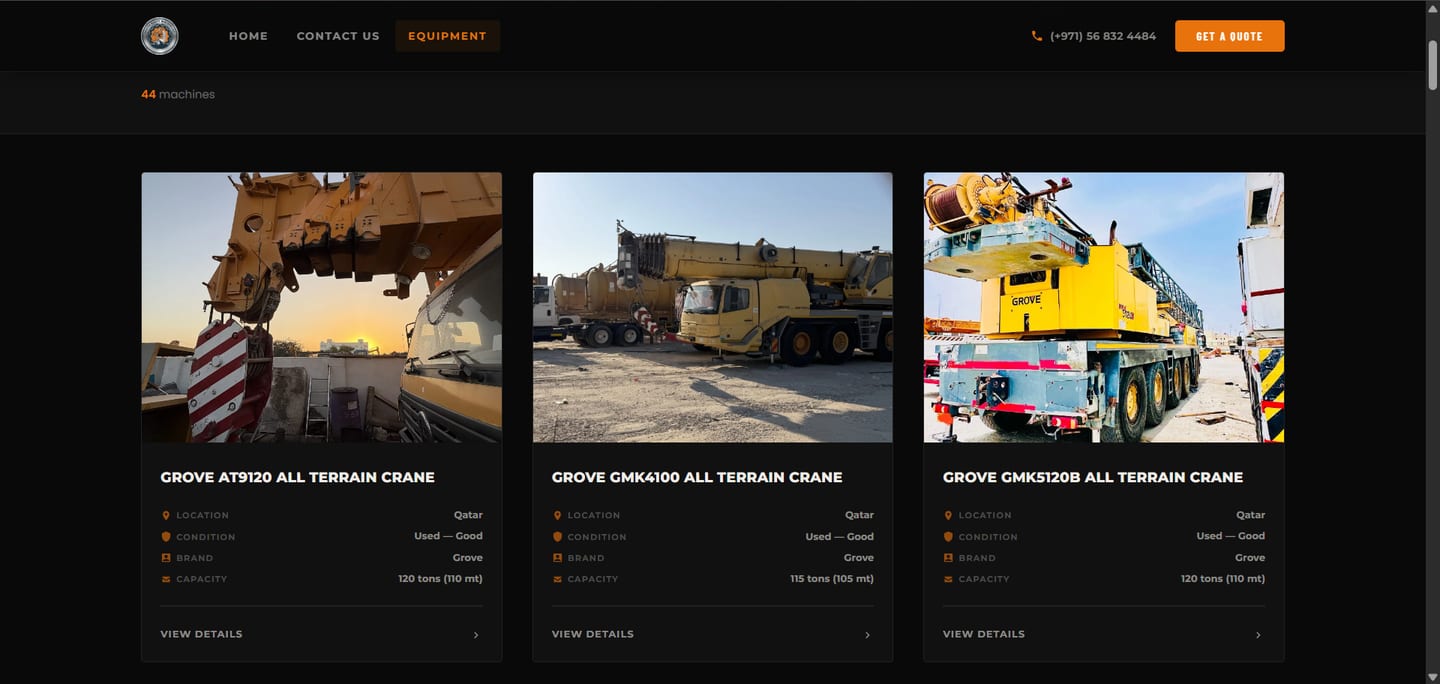1440x684 pixels.
Task: View details of Grove AT9120 crane
Action: [x=201, y=634]
